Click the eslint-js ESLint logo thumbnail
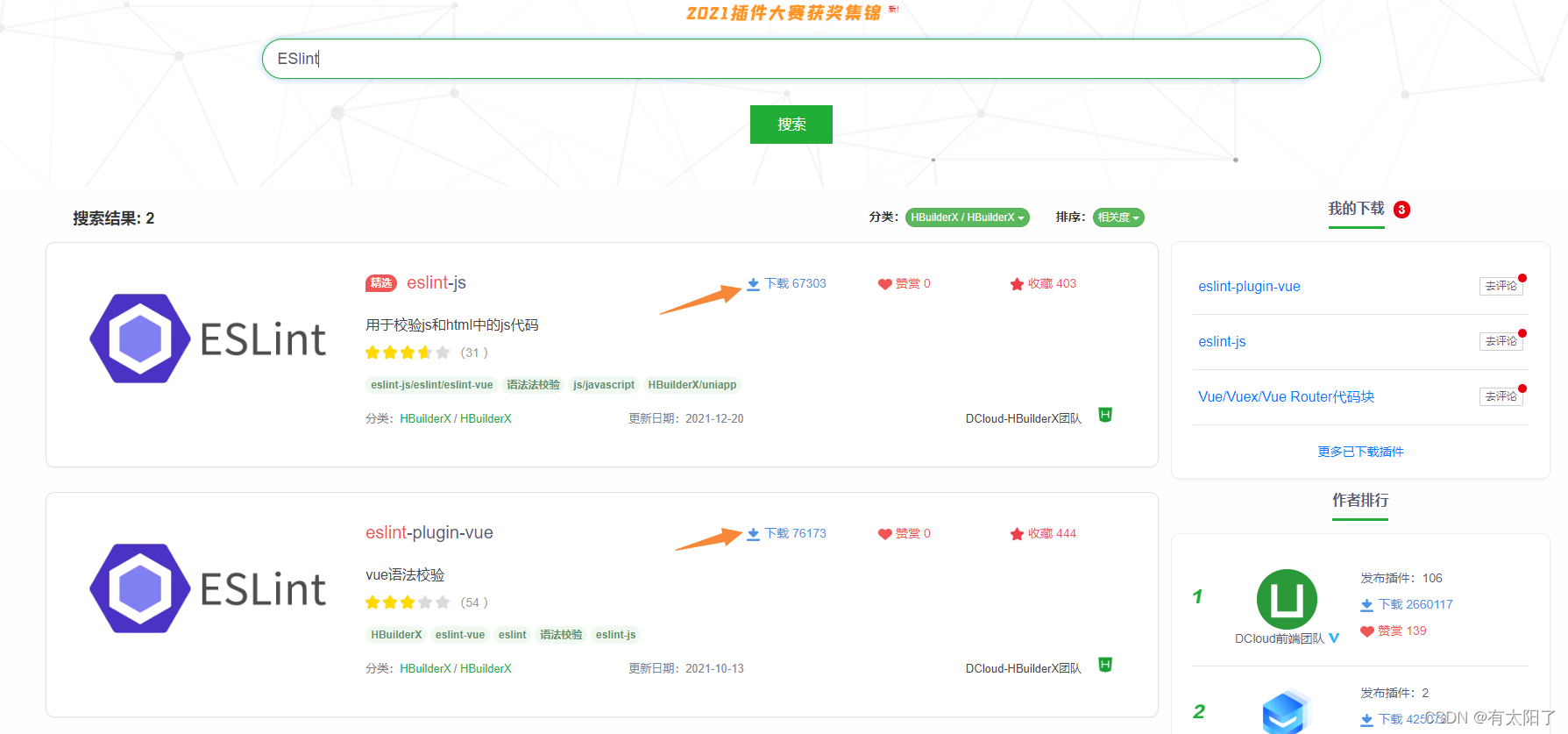Screen dimensions: 1568x734 click(208, 338)
